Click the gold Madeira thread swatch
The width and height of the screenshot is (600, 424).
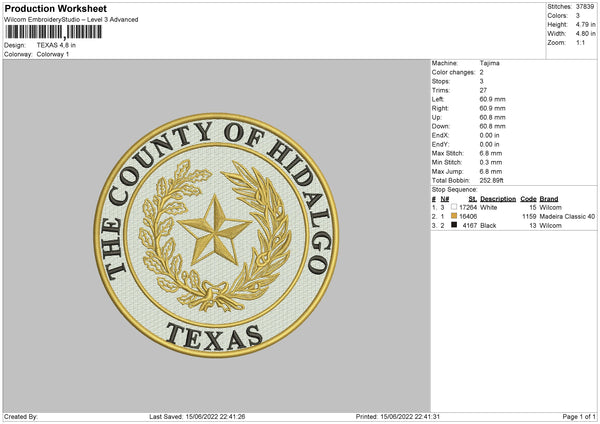[x=454, y=216]
